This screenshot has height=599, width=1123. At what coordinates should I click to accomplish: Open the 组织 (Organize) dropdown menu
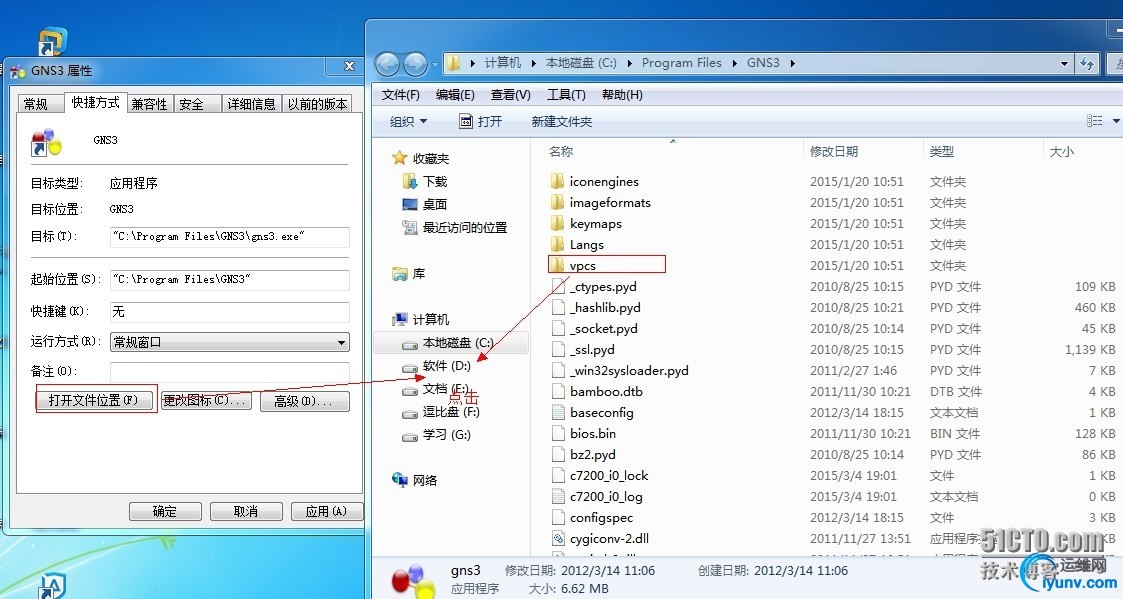click(408, 122)
